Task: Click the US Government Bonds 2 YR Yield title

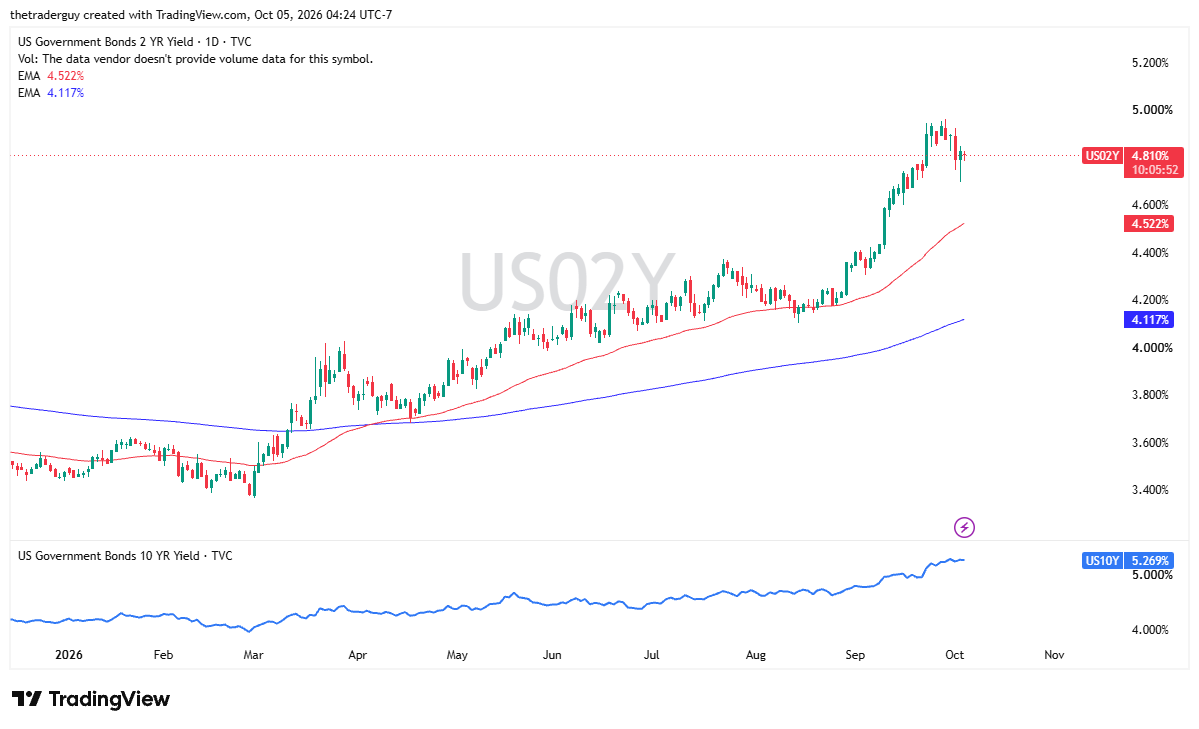Action: 135,42
